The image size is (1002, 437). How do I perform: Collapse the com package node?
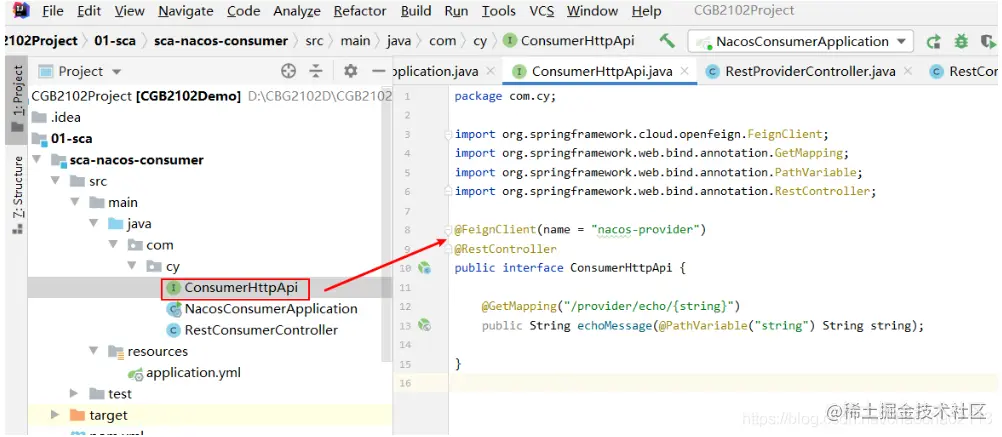click(x=113, y=245)
